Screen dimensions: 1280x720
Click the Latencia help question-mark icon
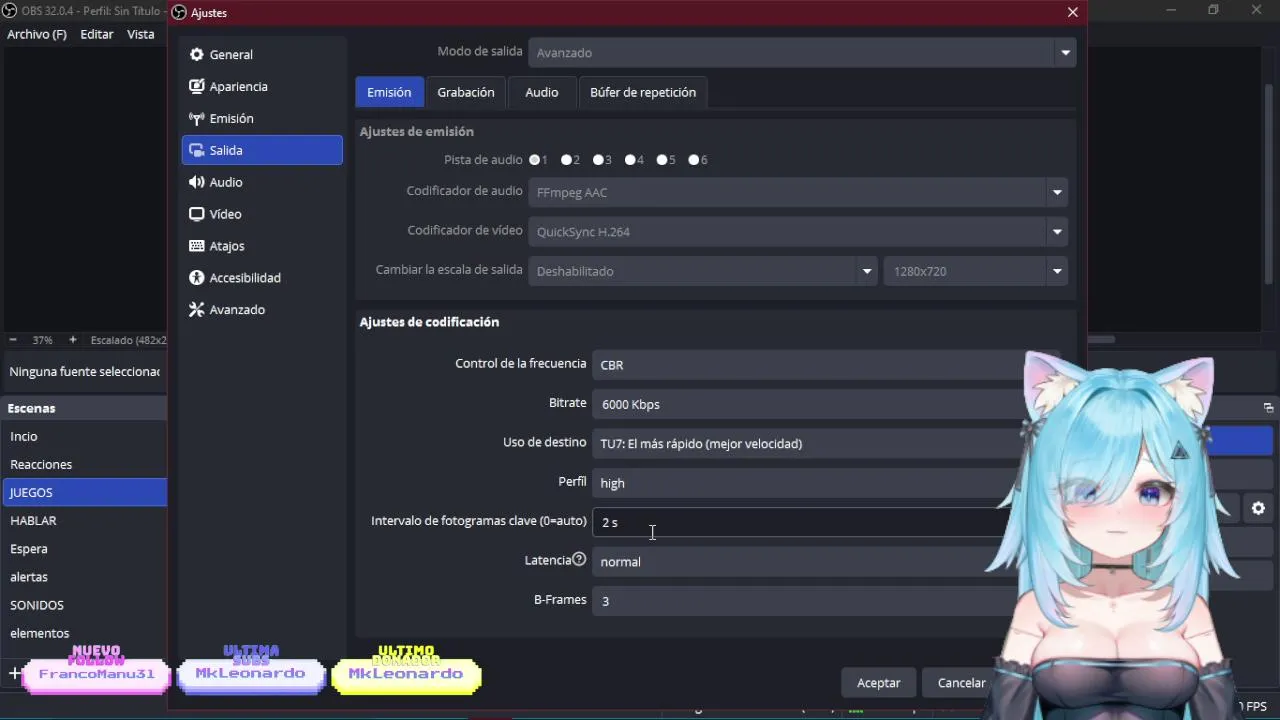pos(579,560)
